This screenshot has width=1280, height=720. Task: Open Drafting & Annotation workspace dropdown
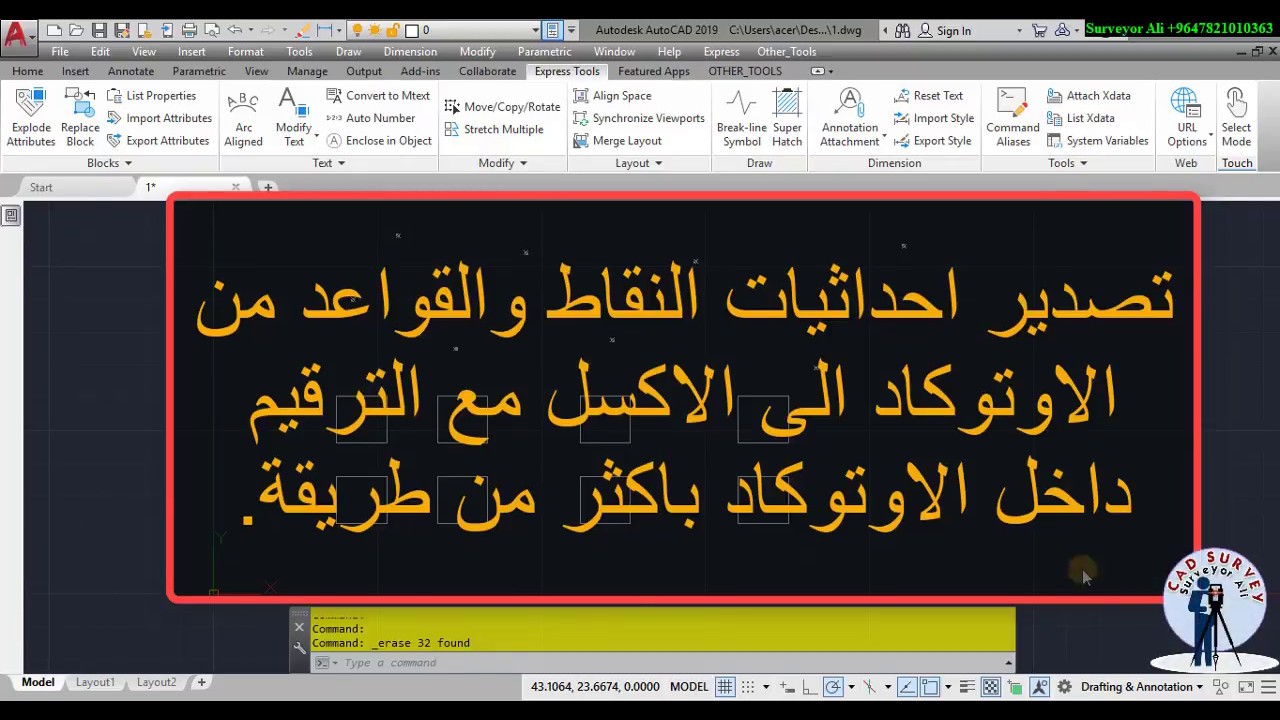(x=1142, y=687)
